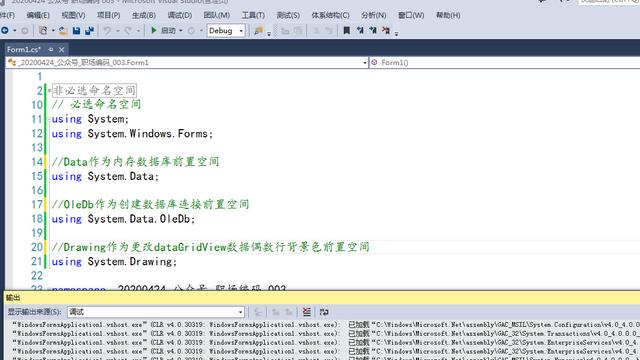The width and height of the screenshot is (640, 360).
Task: Open the 测试(S) menu
Action: tap(288, 15)
